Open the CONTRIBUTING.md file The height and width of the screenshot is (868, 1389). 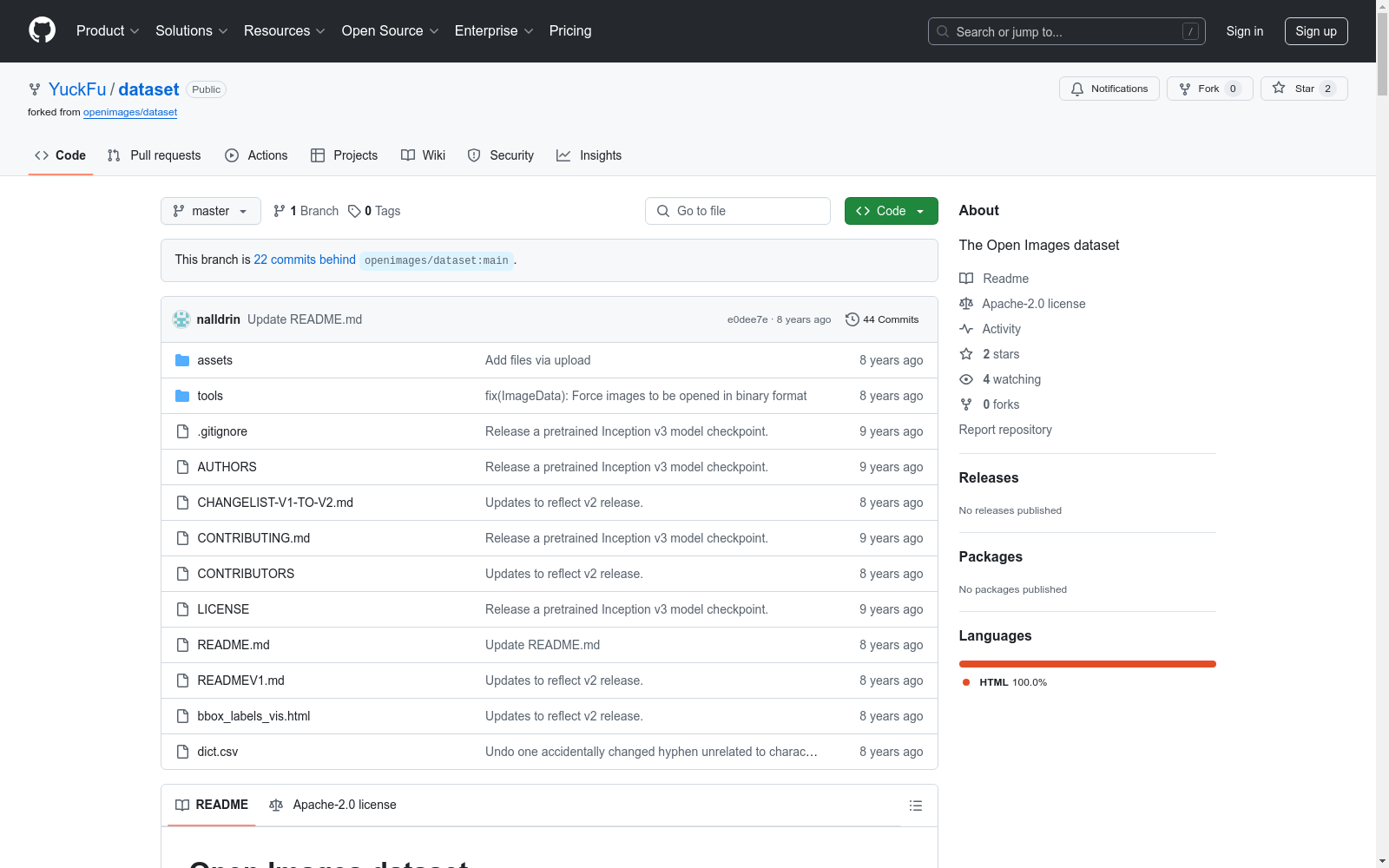tap(253, 538)
